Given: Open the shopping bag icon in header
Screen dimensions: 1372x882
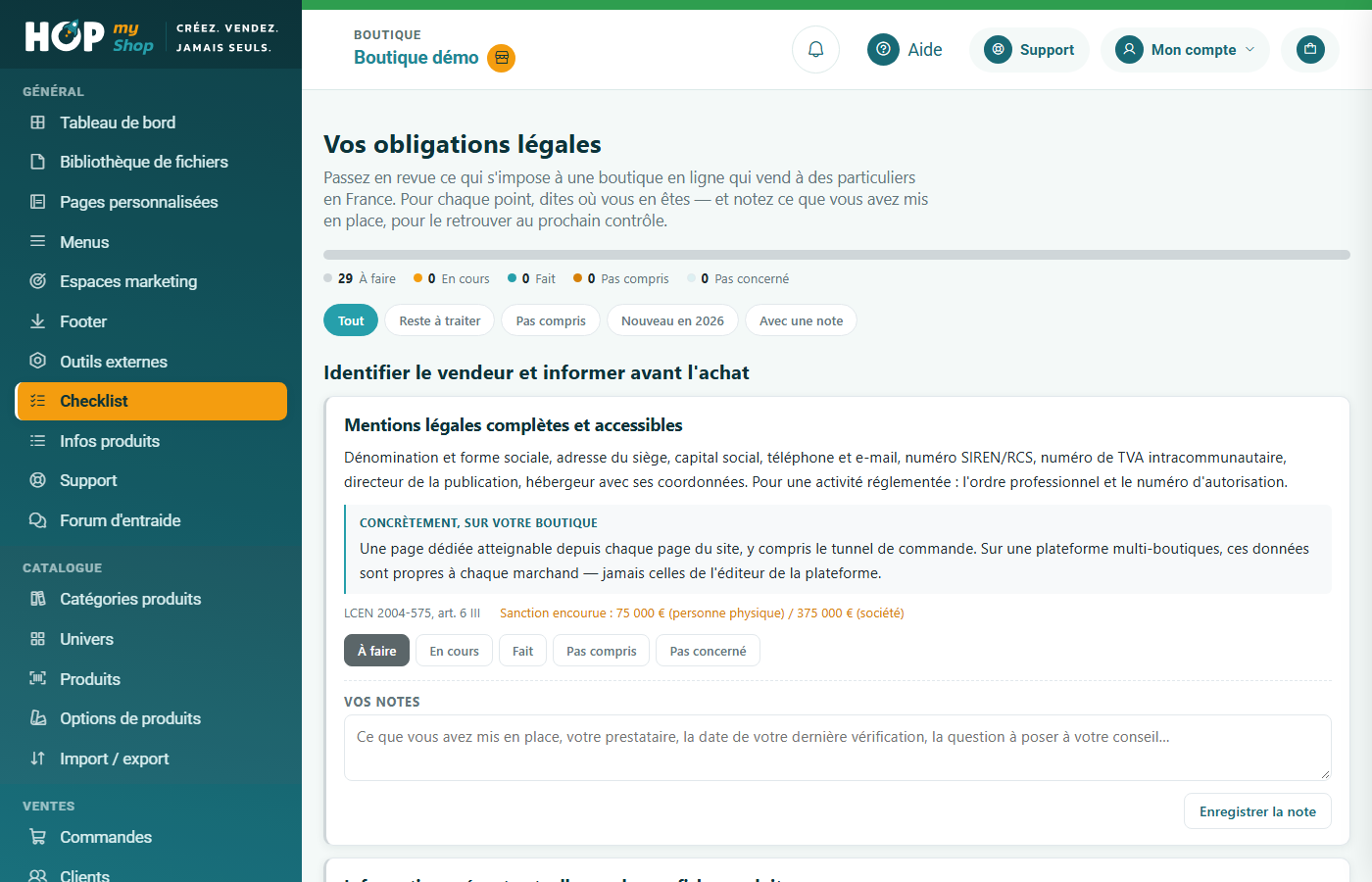Looking at the screenshot, I should tap(1310, 49).
